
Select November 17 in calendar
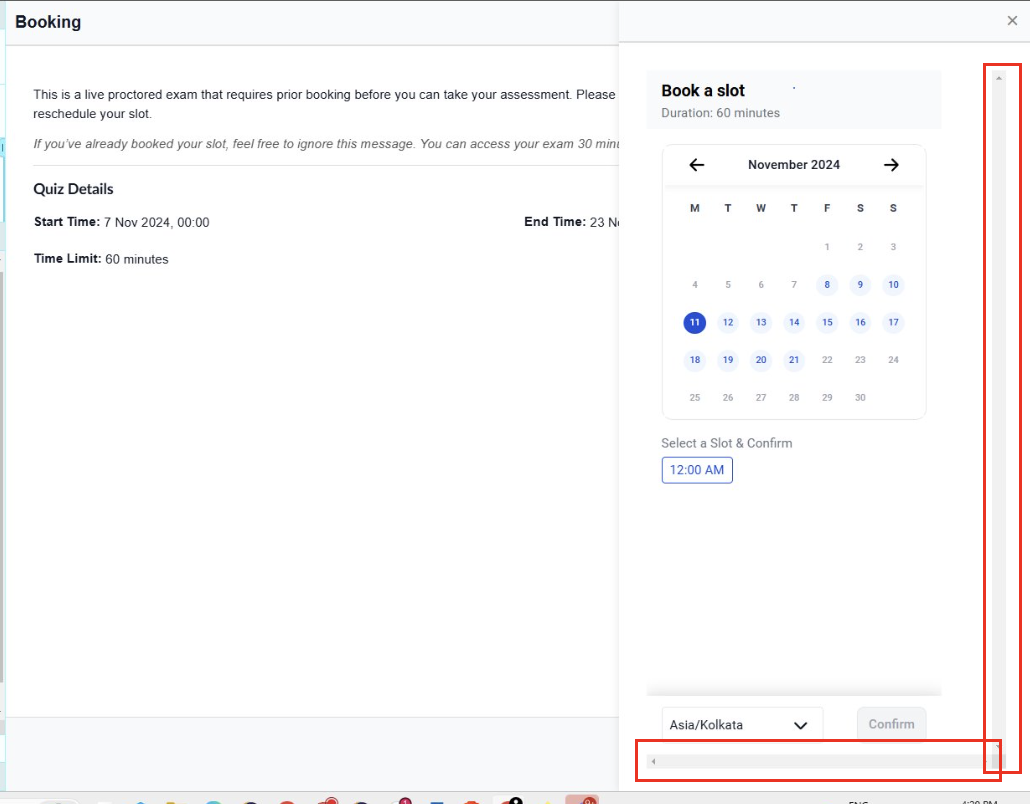893,323
